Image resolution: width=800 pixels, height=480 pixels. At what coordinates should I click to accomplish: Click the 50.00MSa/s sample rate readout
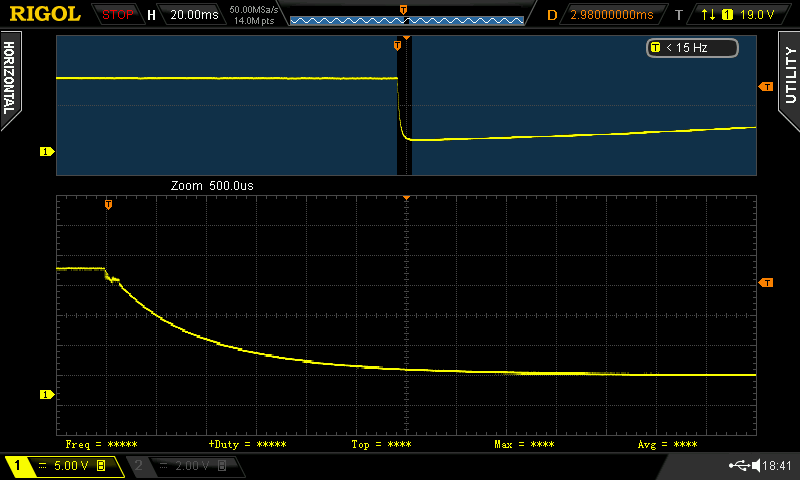(x=254, y=10)
